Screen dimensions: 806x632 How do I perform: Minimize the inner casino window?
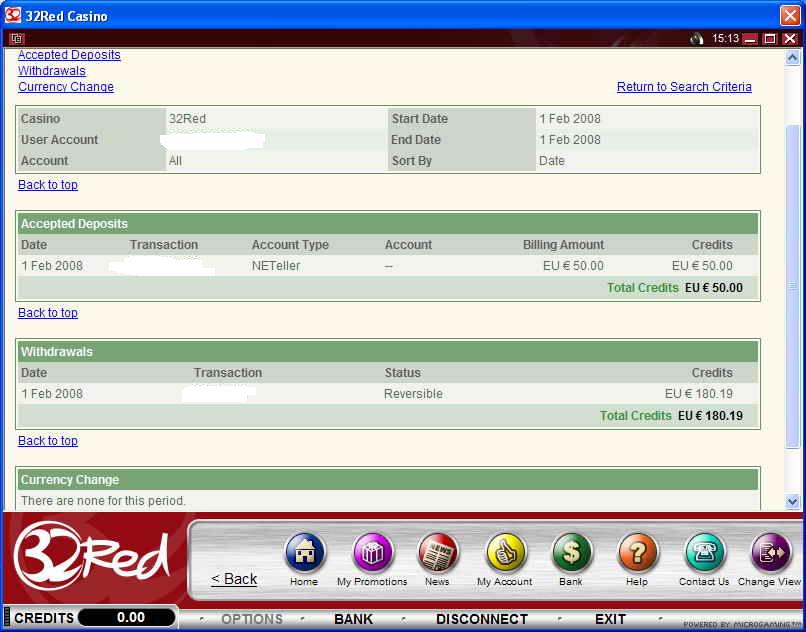point(750,39)
